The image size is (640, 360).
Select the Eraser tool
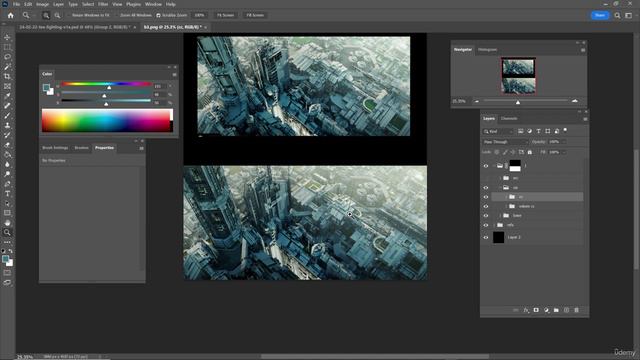click(7, 145)
